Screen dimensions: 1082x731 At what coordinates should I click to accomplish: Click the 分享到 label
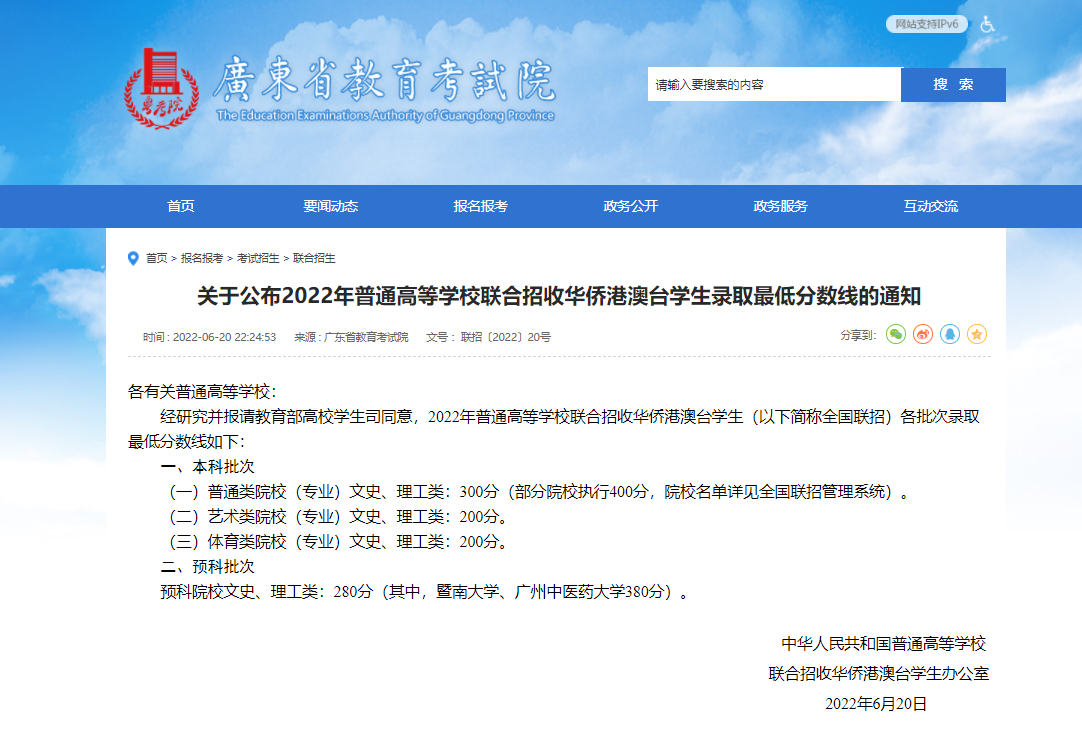858,335
